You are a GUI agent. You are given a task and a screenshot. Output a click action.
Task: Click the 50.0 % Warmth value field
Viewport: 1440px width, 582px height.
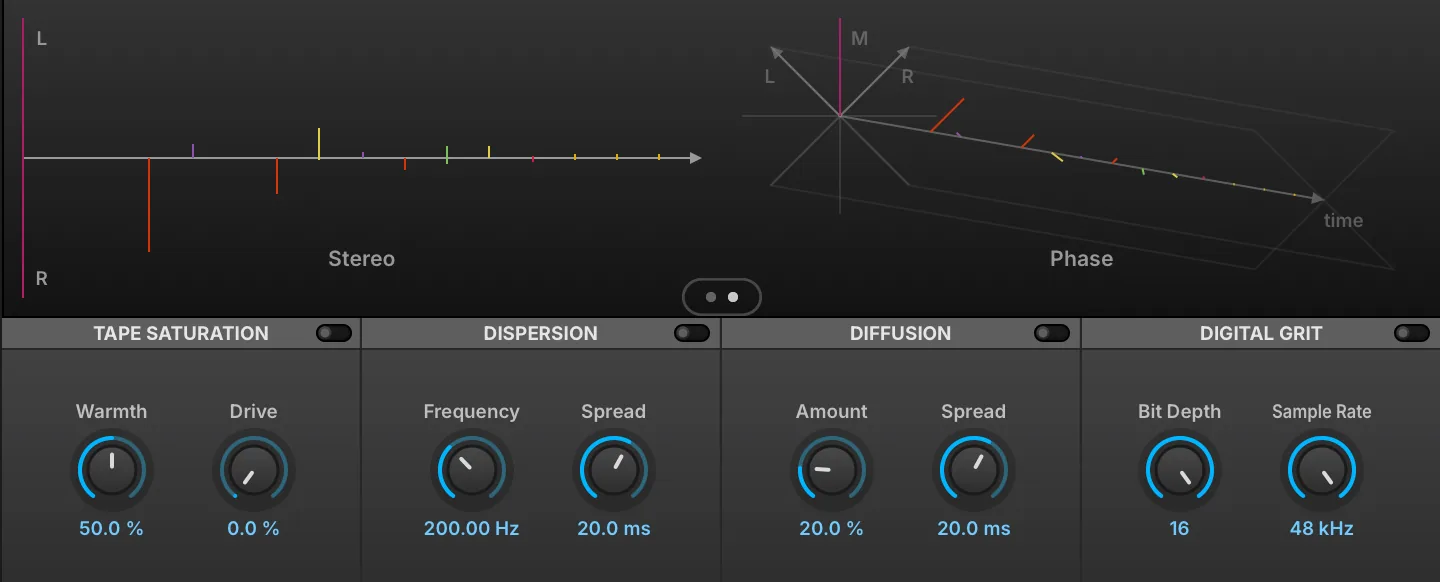coord(112,528)
